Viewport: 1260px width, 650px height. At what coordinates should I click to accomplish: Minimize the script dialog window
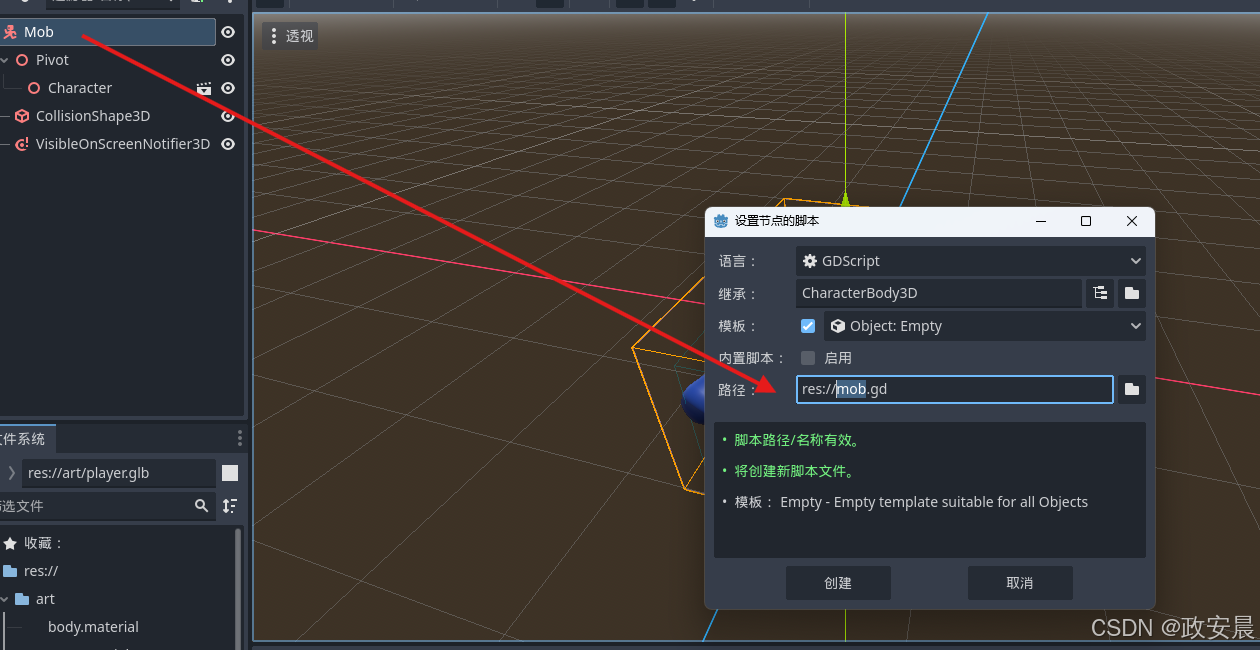(1041, 221)
